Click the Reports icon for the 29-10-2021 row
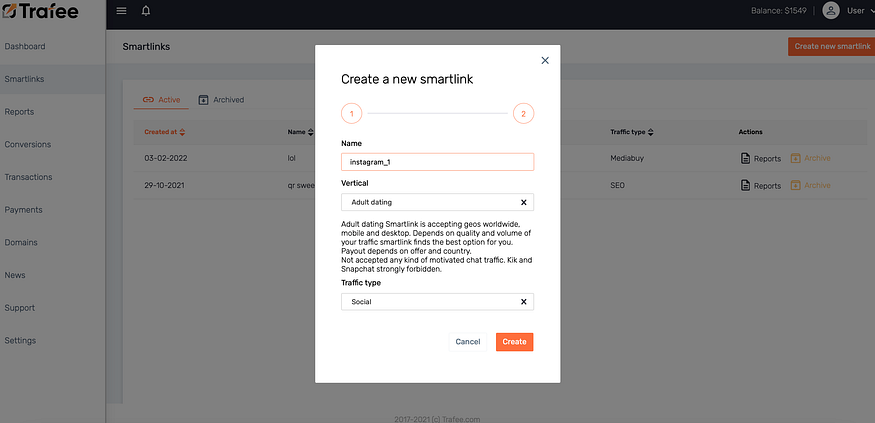Viewport: 875px width, 423px height. [745, 185]
